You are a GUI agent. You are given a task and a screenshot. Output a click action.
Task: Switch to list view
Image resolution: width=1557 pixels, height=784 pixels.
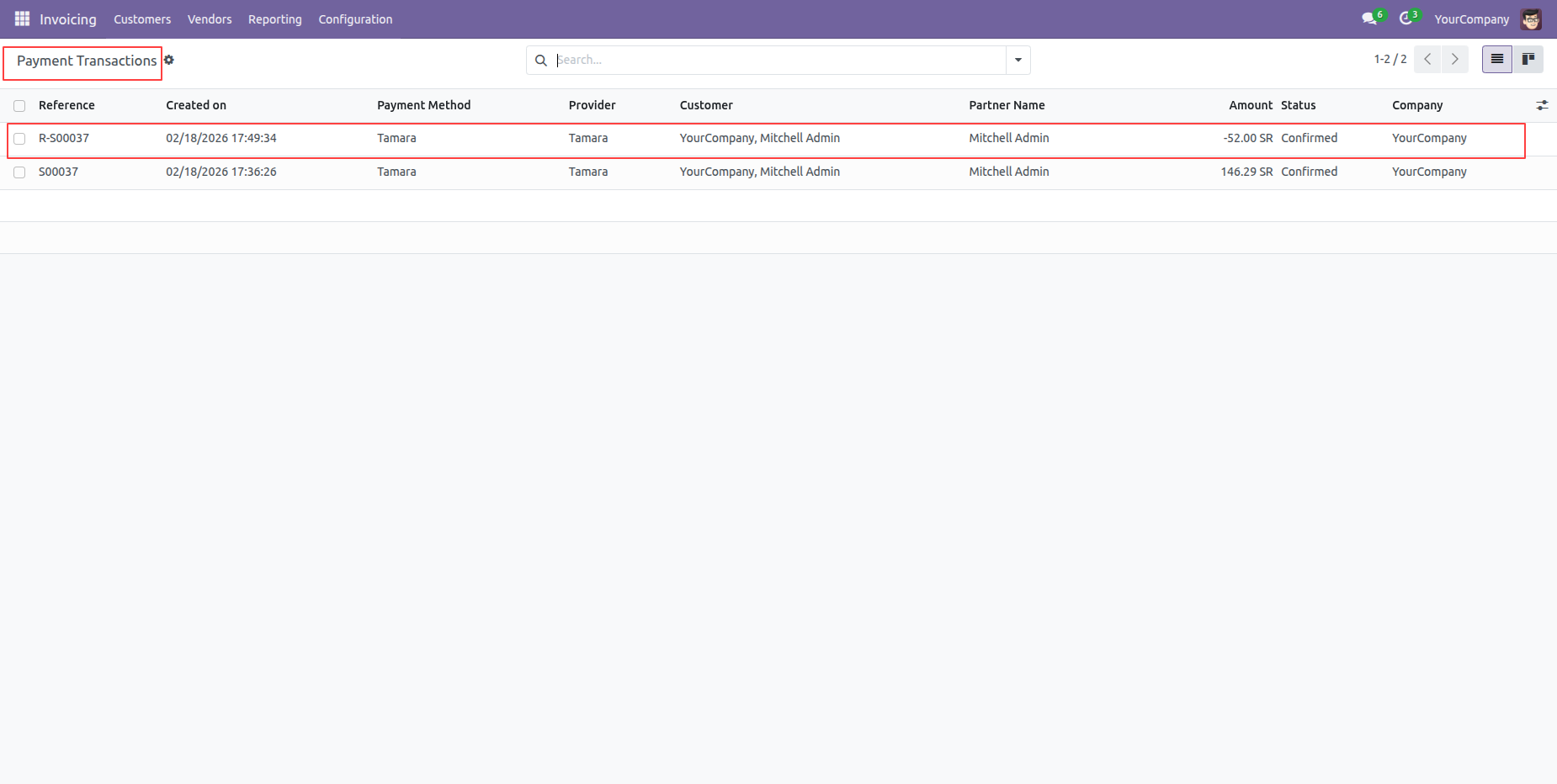coord(1496,59)
